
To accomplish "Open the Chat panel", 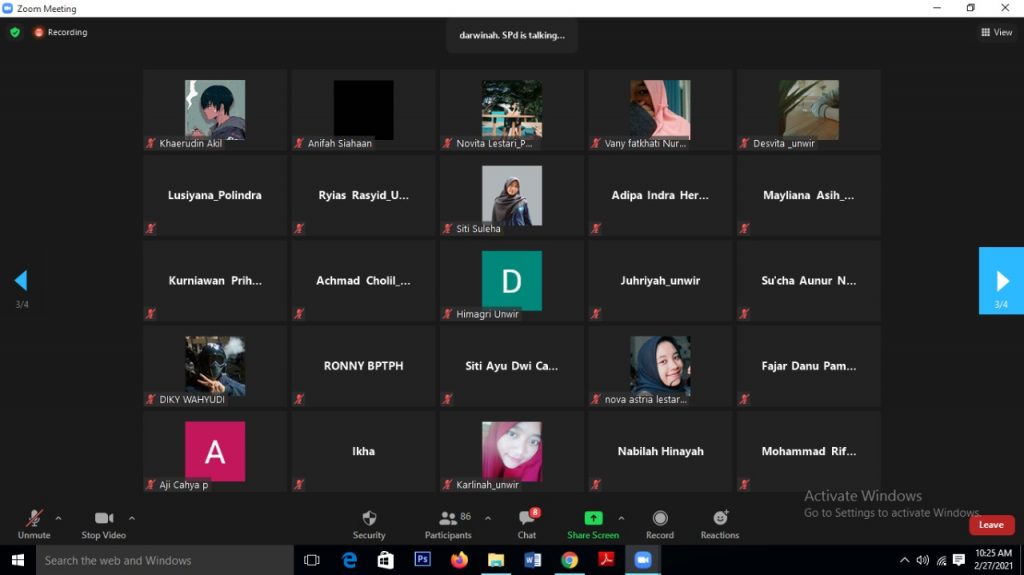I will [526, 518].
